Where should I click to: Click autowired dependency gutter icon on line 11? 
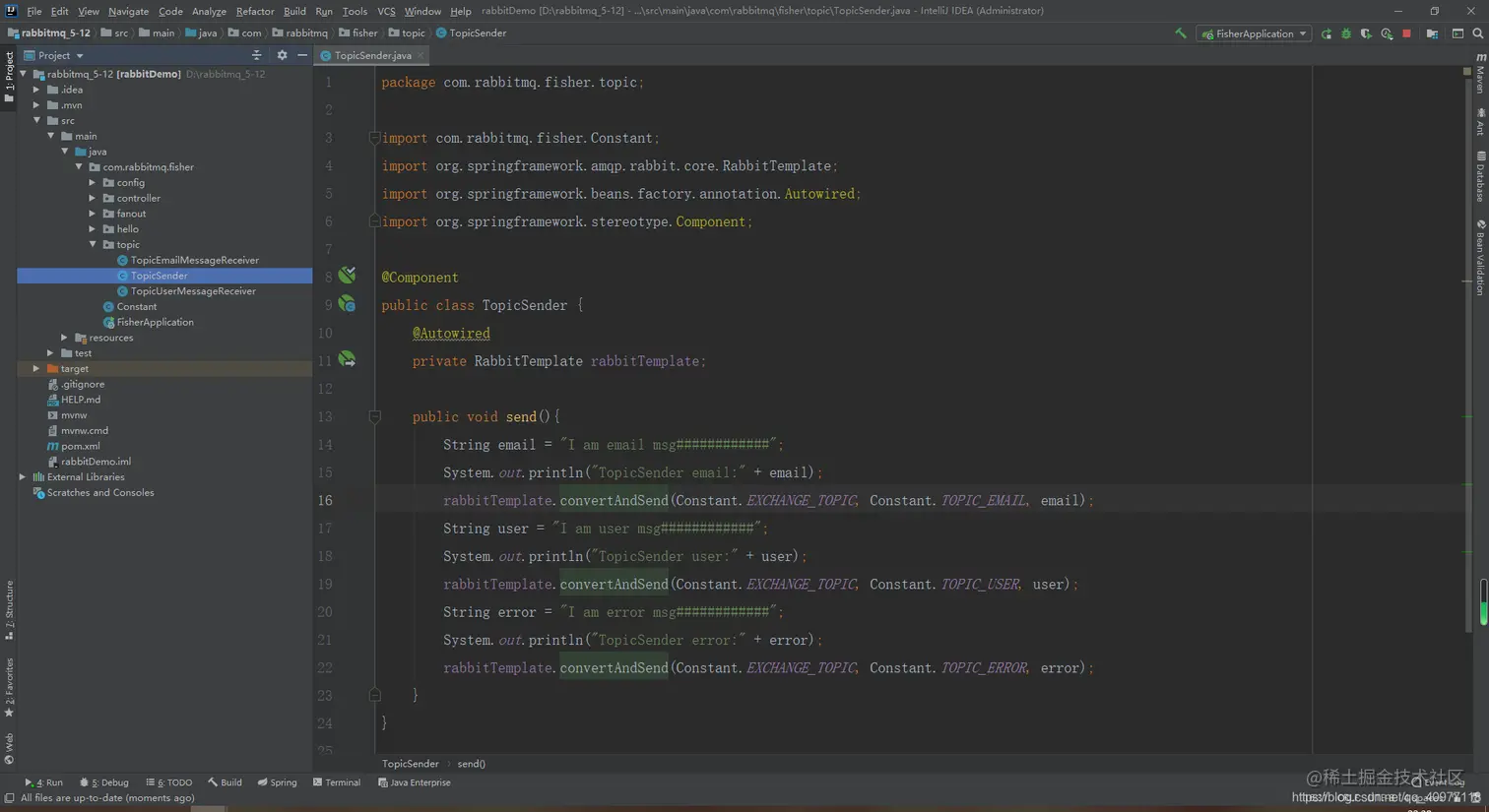(348, 360)
